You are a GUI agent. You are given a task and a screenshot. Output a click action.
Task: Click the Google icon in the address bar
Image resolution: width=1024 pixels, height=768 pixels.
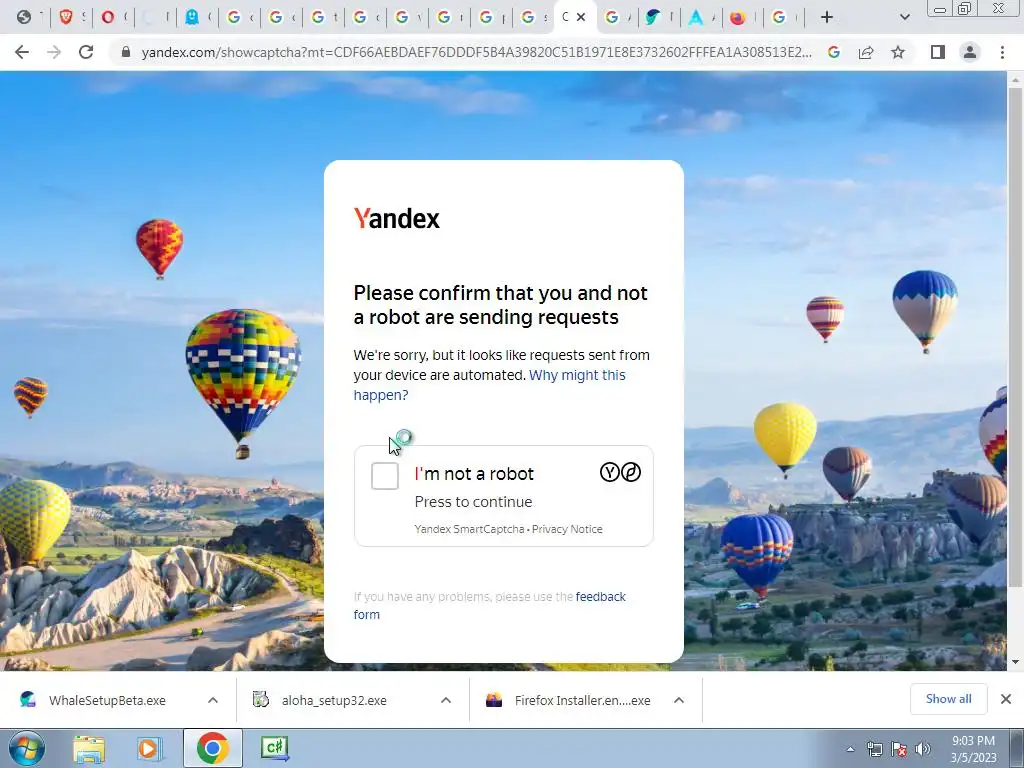point(834,52)
